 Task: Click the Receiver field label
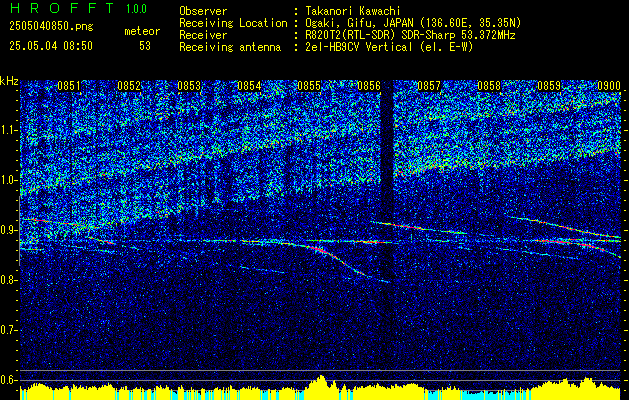[x=203, y=35]
